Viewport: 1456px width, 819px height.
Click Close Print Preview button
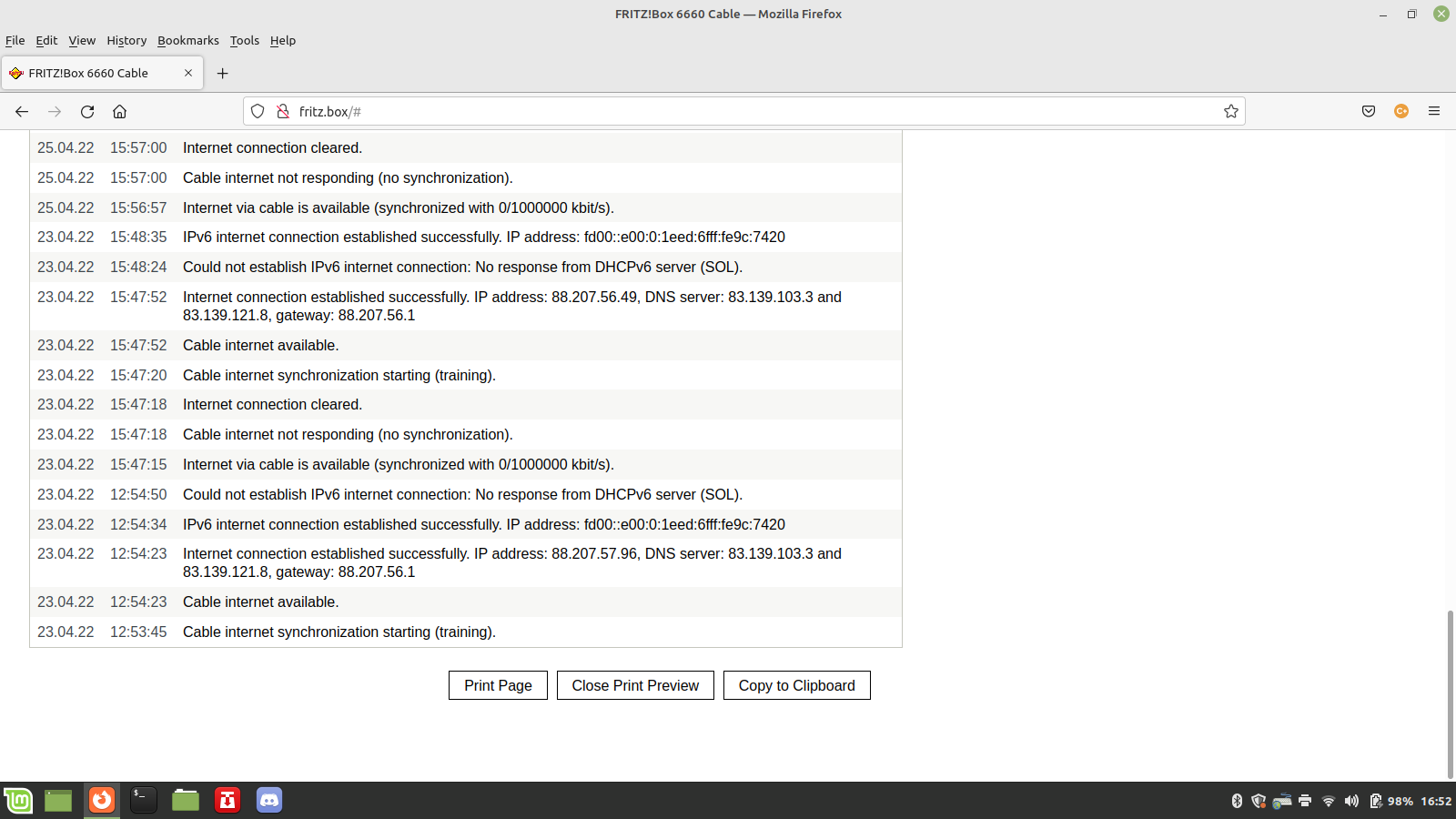[635, 685]
